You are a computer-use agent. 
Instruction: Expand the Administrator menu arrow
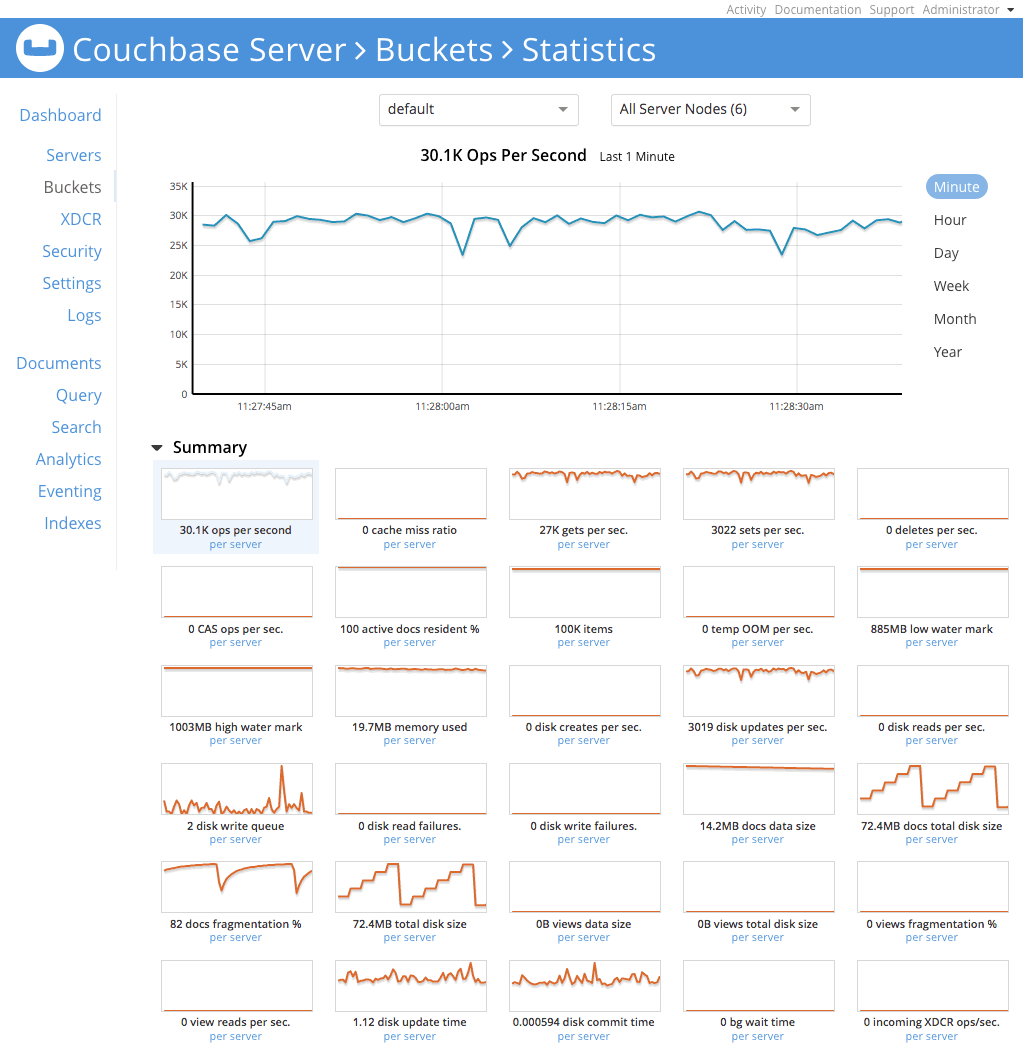click(1010, 10)
